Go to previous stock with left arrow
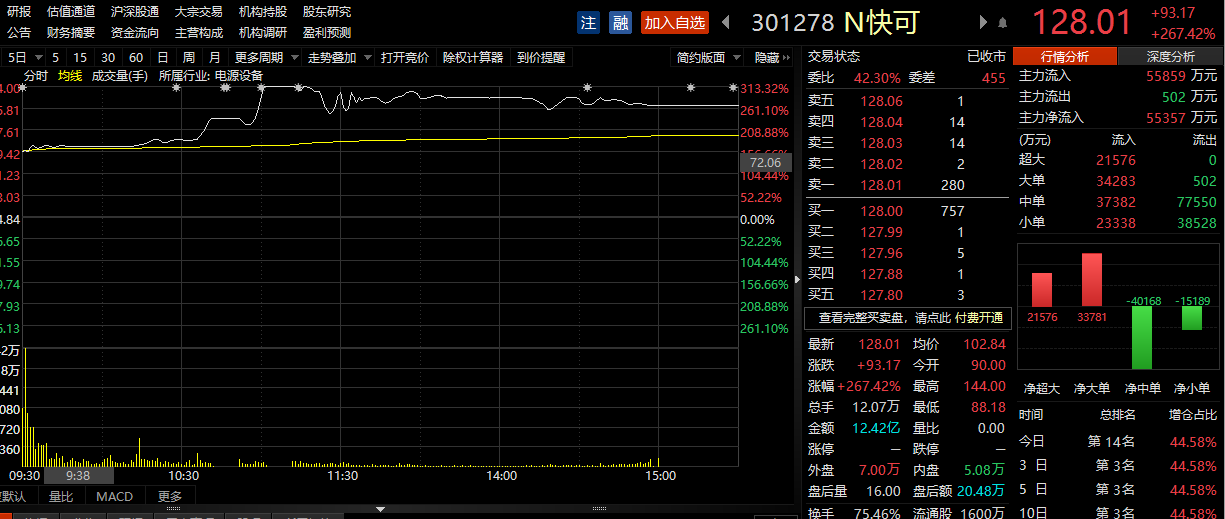The width and height of the screenshot is (1225, 519). click(x=726, y=22)
